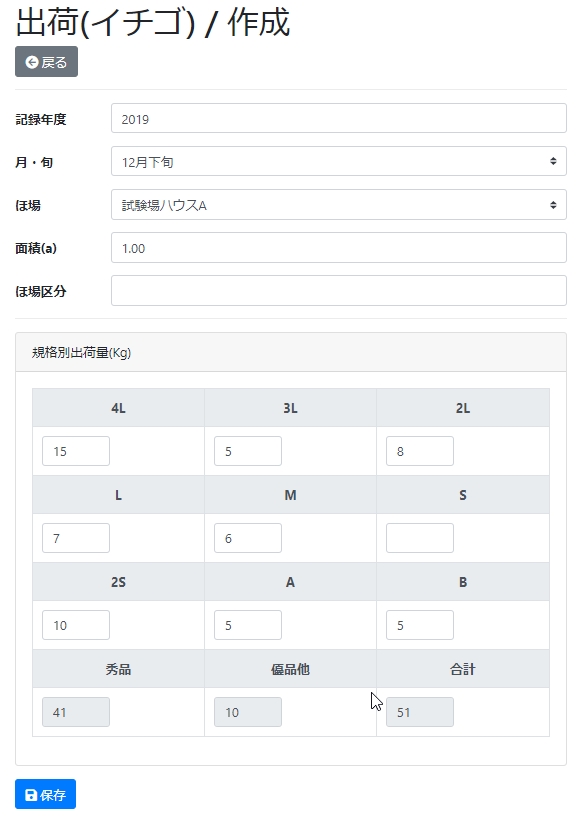
Task: Select the 3L field containing 5
Action: [247, 451]
